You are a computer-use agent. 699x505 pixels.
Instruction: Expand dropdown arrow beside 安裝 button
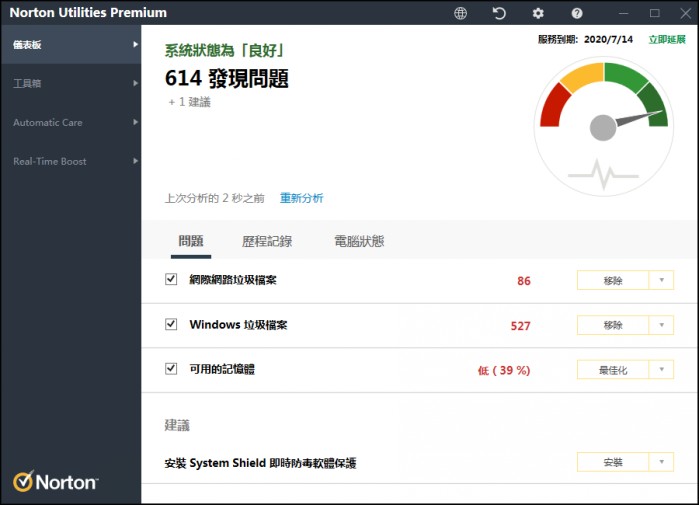[661, 462]
